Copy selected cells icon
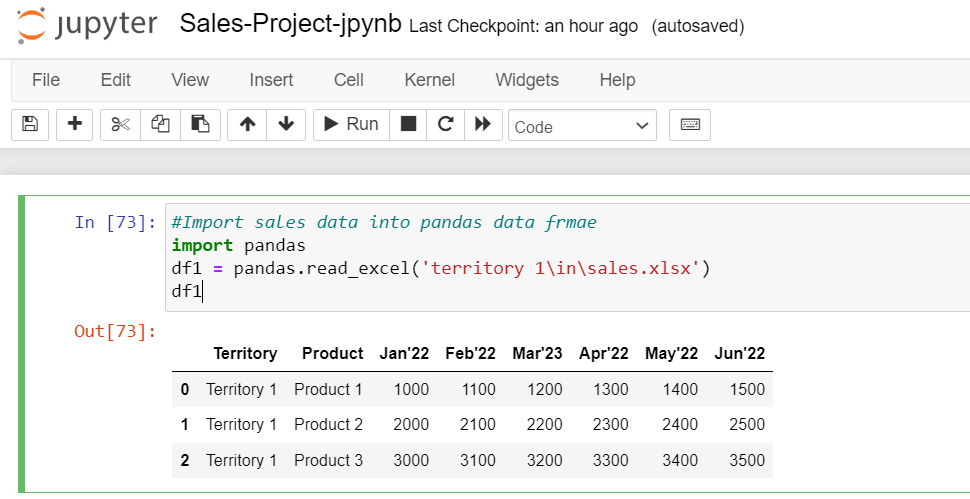The height and width of the screenshot is (499, 970). 160,125
